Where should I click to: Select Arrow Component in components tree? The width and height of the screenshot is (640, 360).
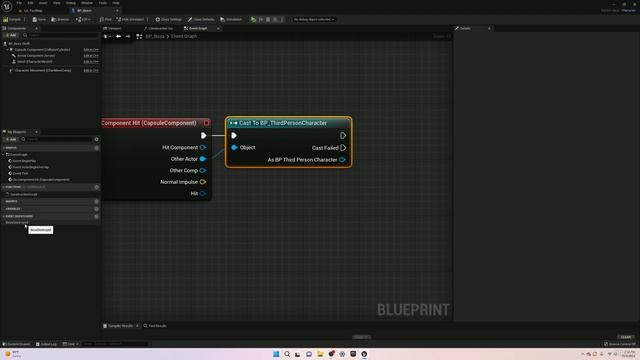coord(36,56)
